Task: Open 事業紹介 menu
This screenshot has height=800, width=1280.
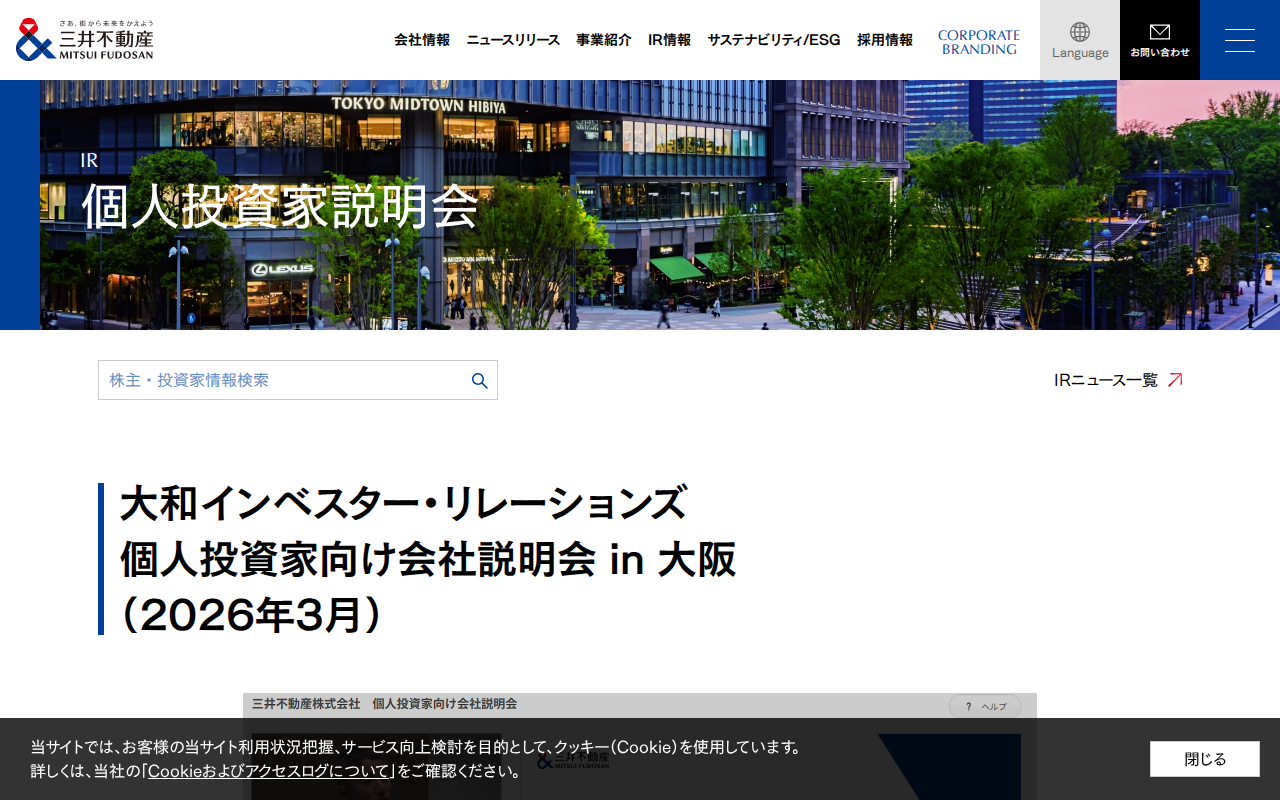Action: 604,40
